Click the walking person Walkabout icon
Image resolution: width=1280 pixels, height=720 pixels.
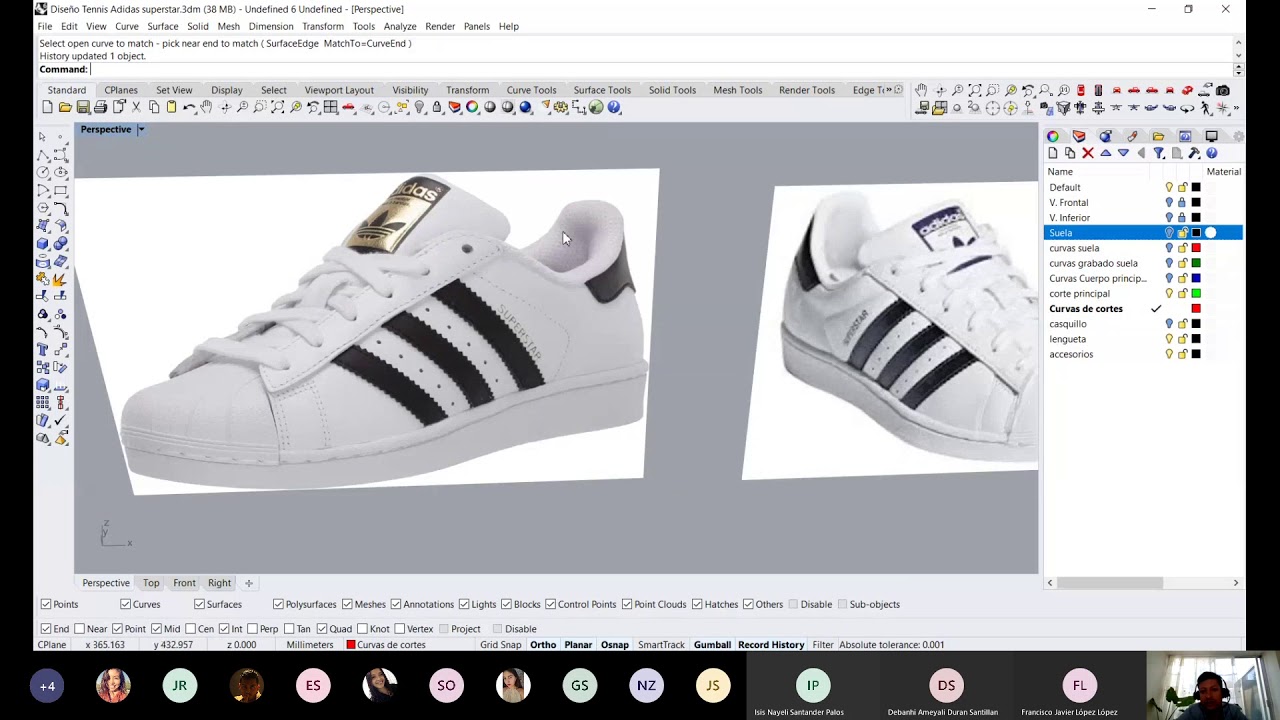(x=1205, y=108)
